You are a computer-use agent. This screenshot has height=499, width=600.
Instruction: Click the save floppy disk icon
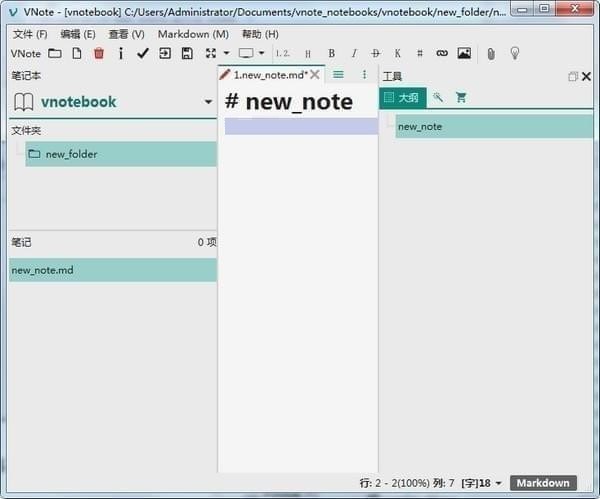point(187,53)
